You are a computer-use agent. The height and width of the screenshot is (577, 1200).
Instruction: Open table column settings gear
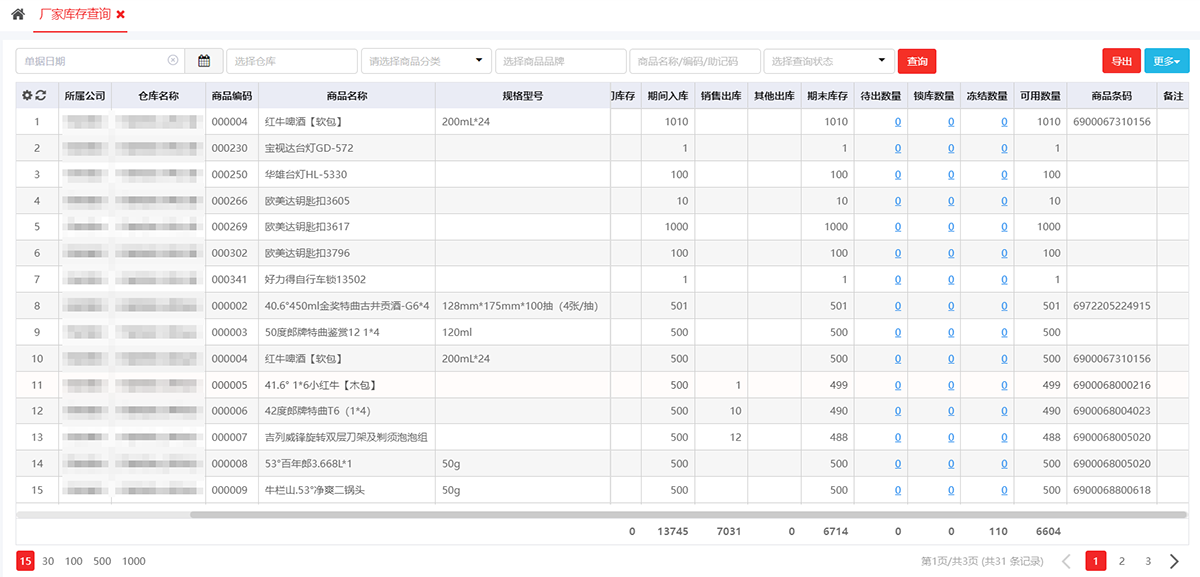pos(27,96)
